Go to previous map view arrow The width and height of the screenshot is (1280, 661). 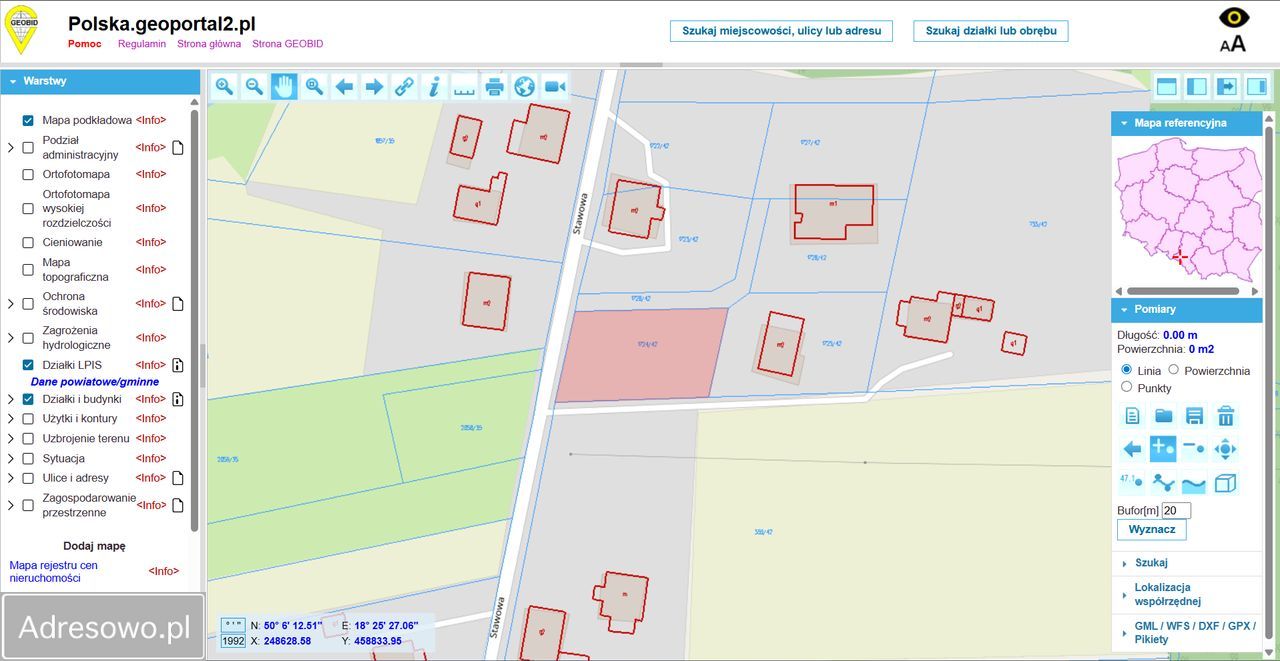[344, 87]
